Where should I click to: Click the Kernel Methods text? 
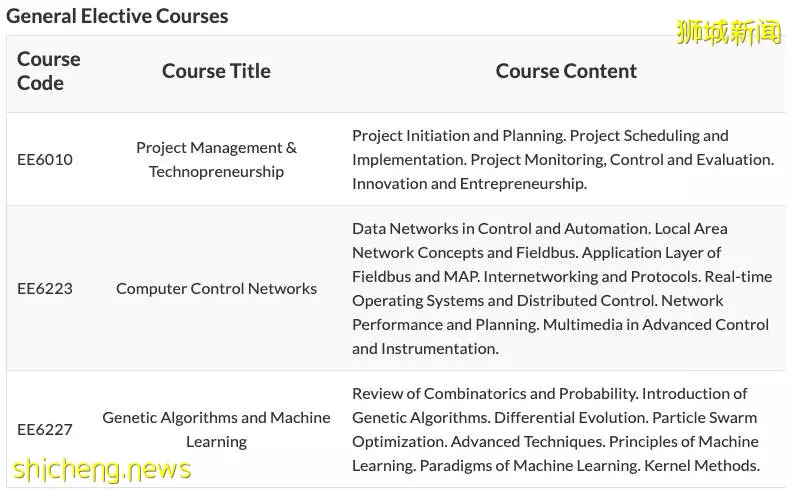[x=702, y=466]
